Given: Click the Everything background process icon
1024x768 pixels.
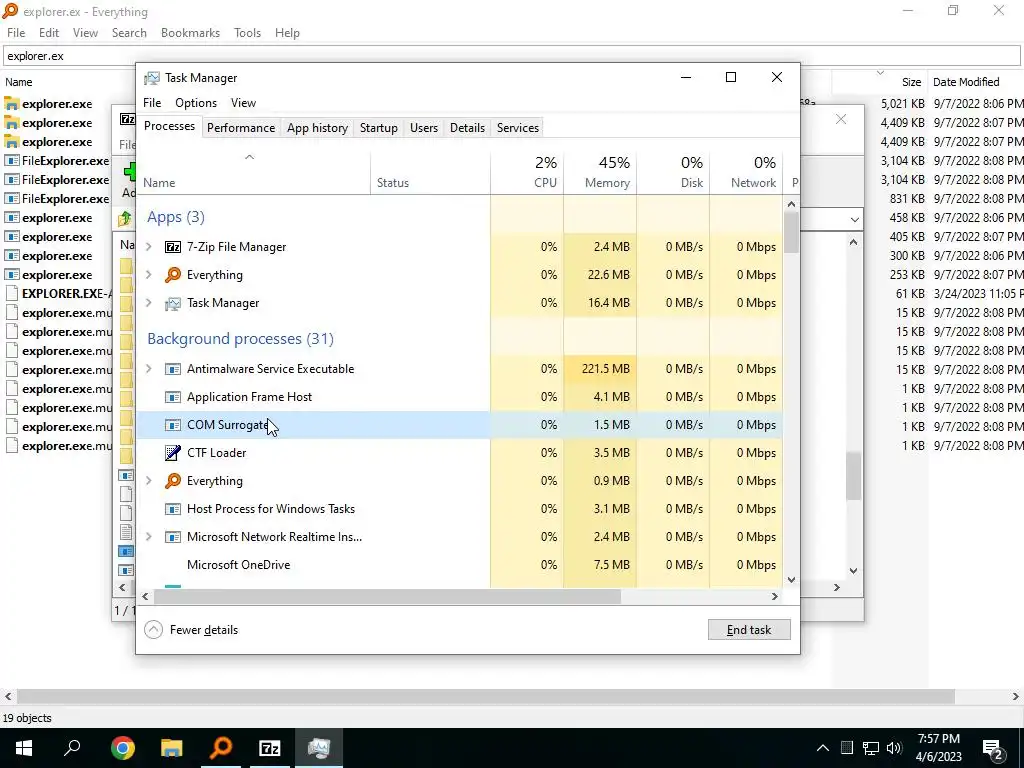Looking at the screenshot, I should tap(172, 481).
